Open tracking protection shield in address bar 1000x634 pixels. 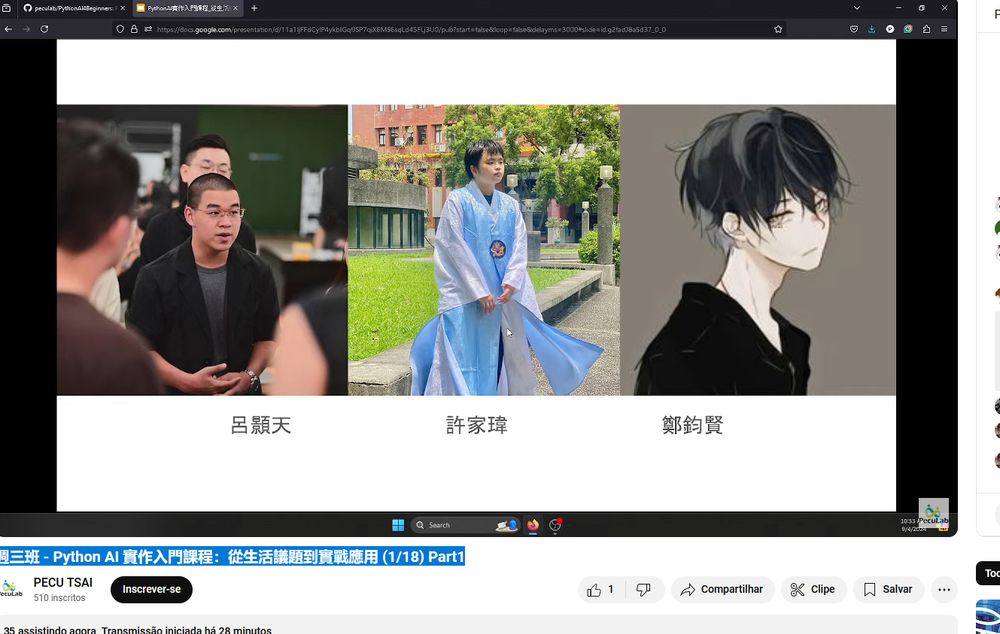point(120,29)
